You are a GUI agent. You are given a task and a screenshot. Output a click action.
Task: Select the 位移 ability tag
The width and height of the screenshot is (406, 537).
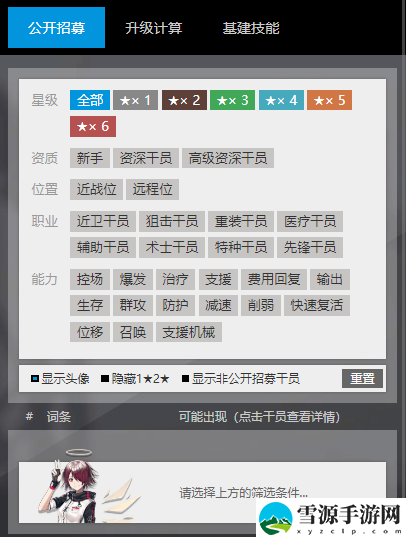click(90, 332)
